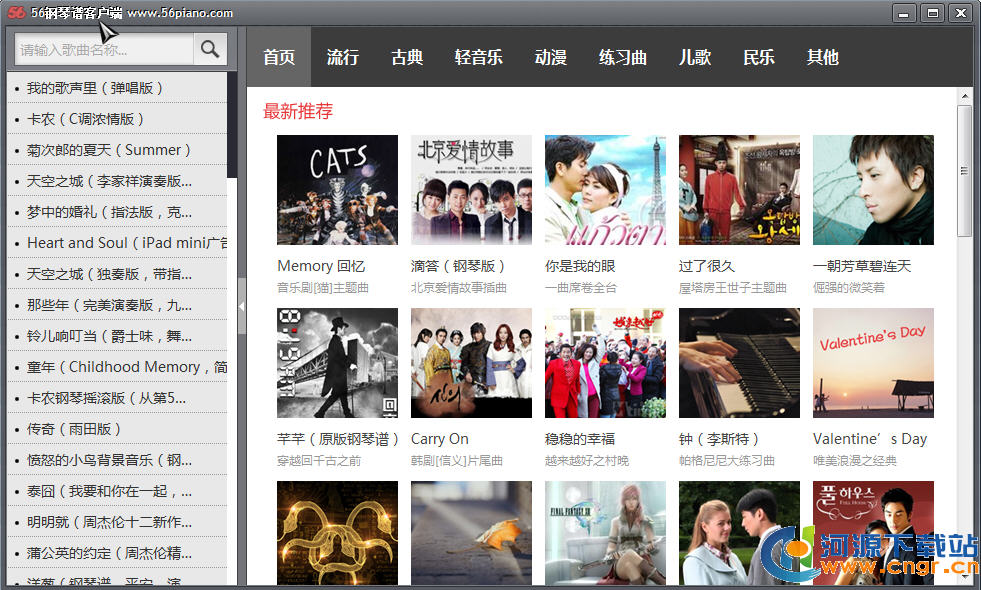Maximize the window from title bar

click(x=932, y=13)
